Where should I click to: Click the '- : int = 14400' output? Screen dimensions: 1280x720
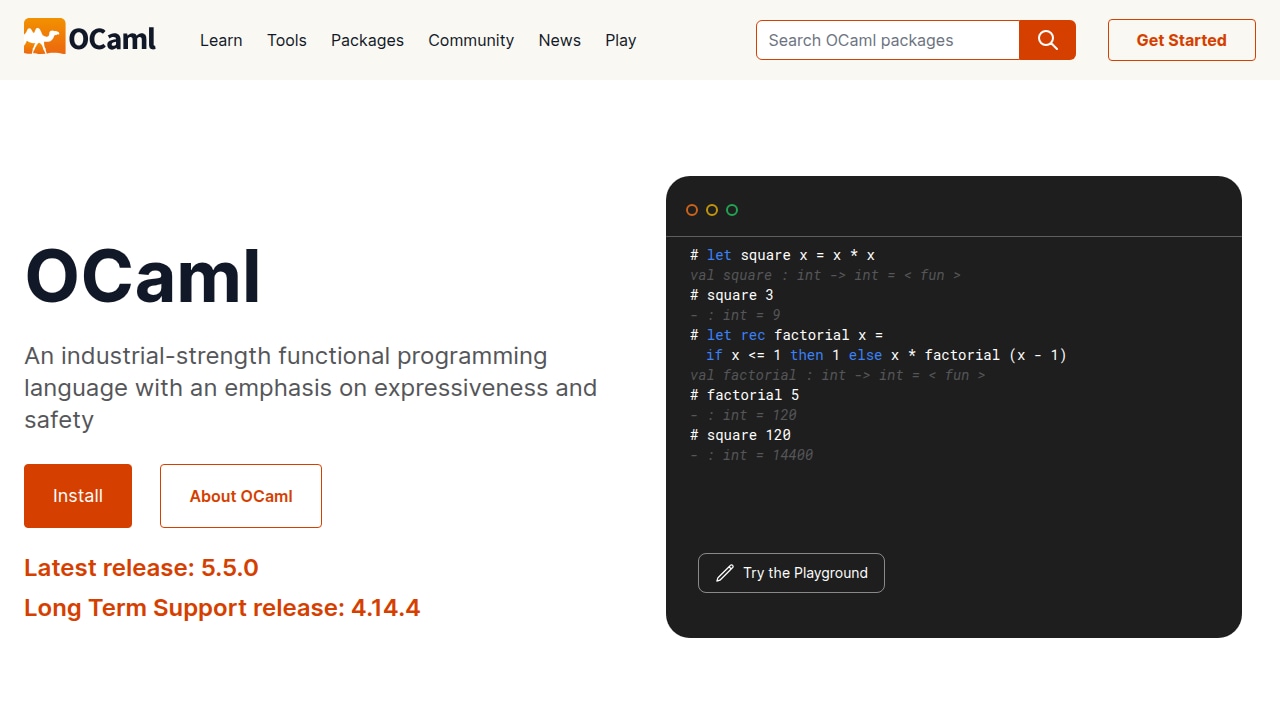pyautogui.click(x=751, y=455)
